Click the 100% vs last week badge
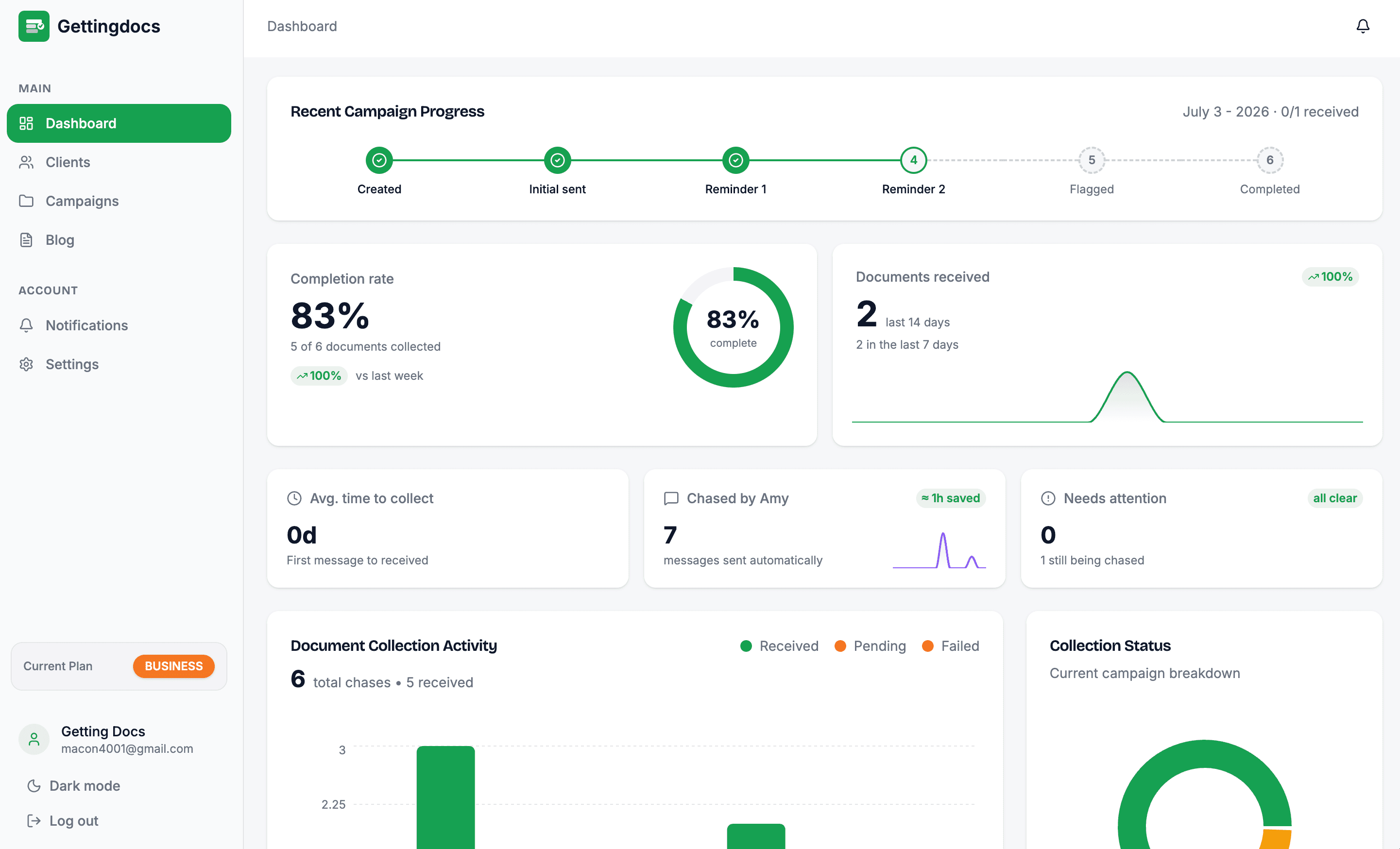This screenshot has width=1400, height=849. (x=319, y=375)
